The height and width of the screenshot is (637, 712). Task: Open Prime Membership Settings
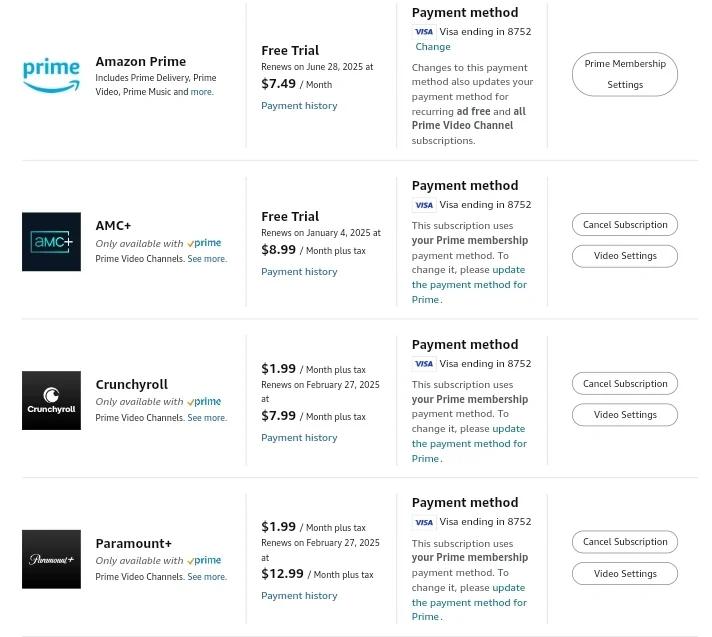(x=625, y=74)
